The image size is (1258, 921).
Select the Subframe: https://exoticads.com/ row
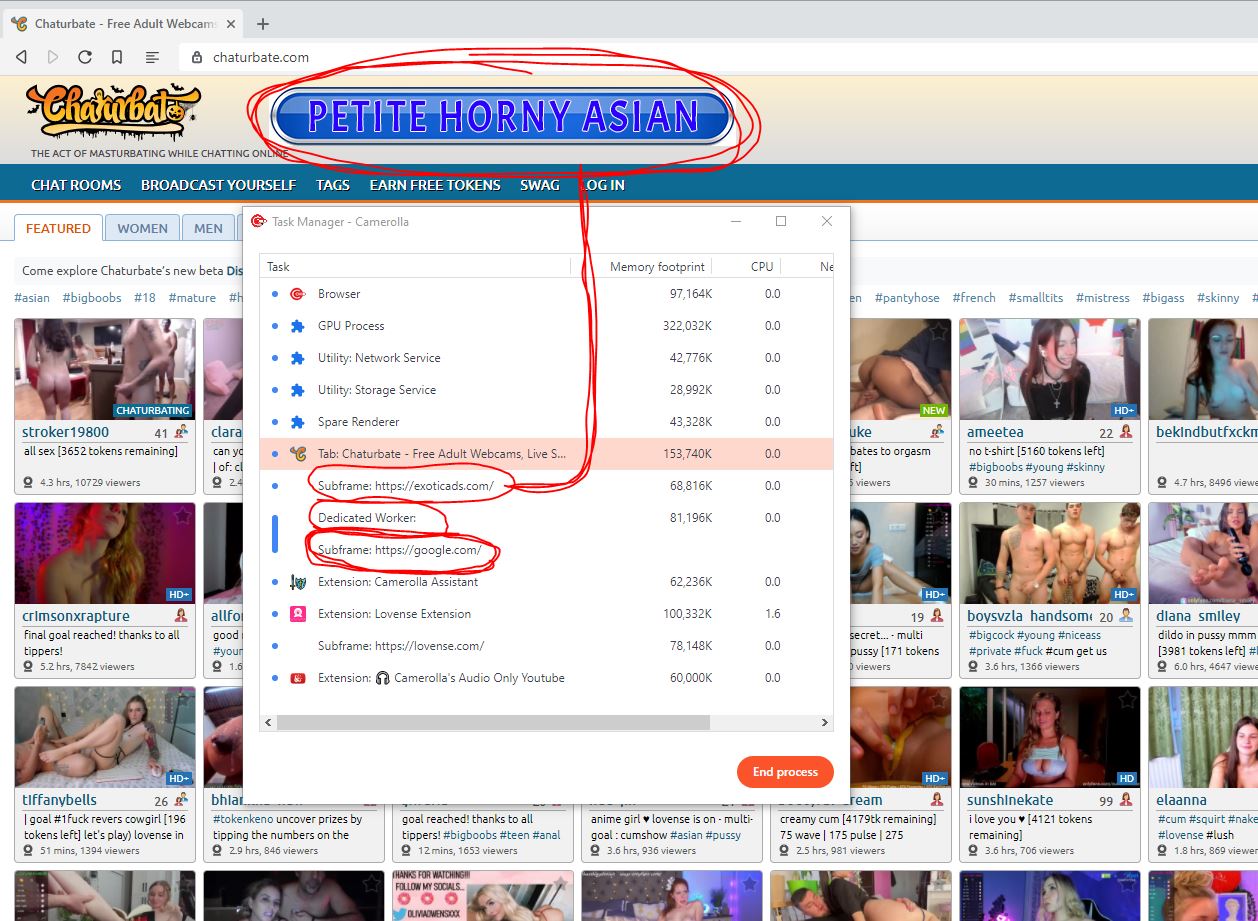[x=546, y=486]
